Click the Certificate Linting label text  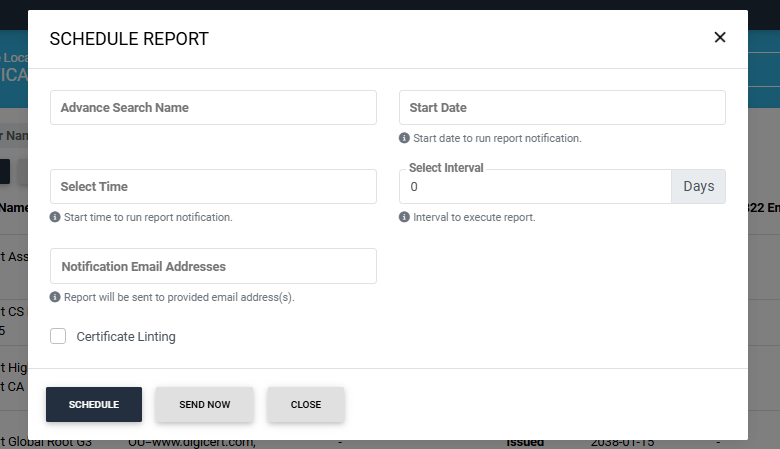tap(126, 337)
